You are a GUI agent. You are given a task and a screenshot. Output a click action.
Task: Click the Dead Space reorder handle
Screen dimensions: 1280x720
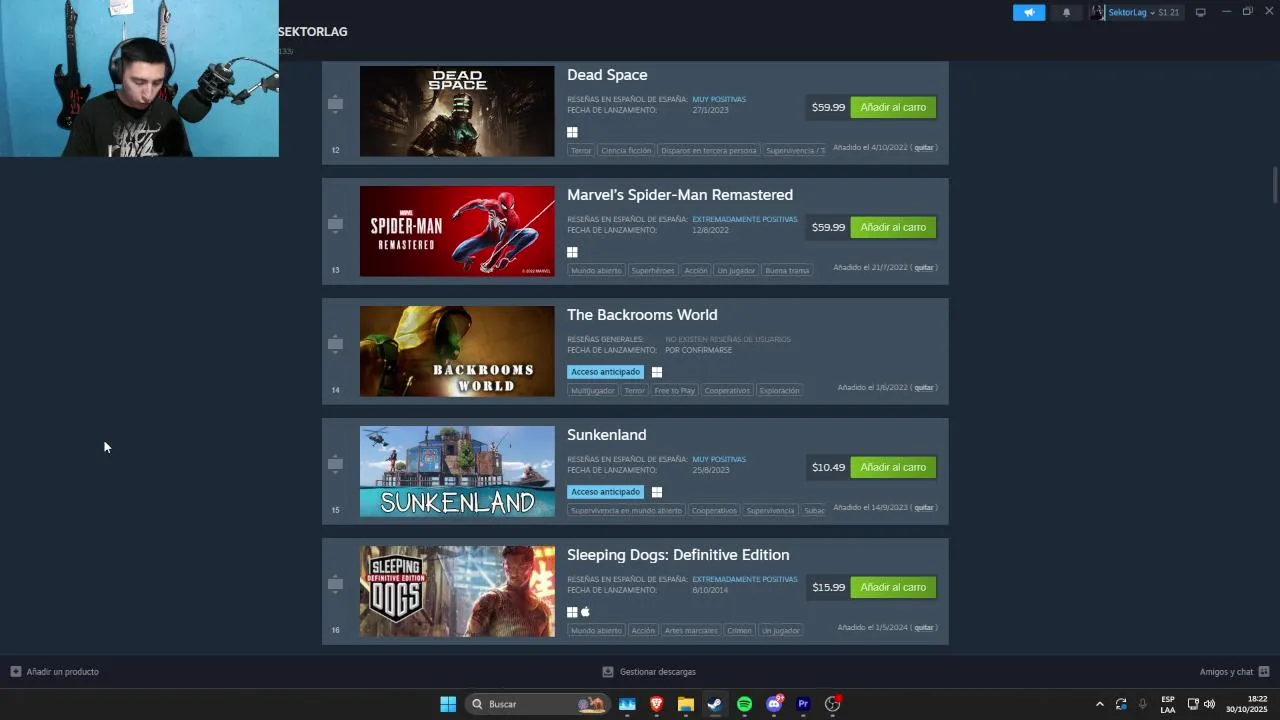335,104
